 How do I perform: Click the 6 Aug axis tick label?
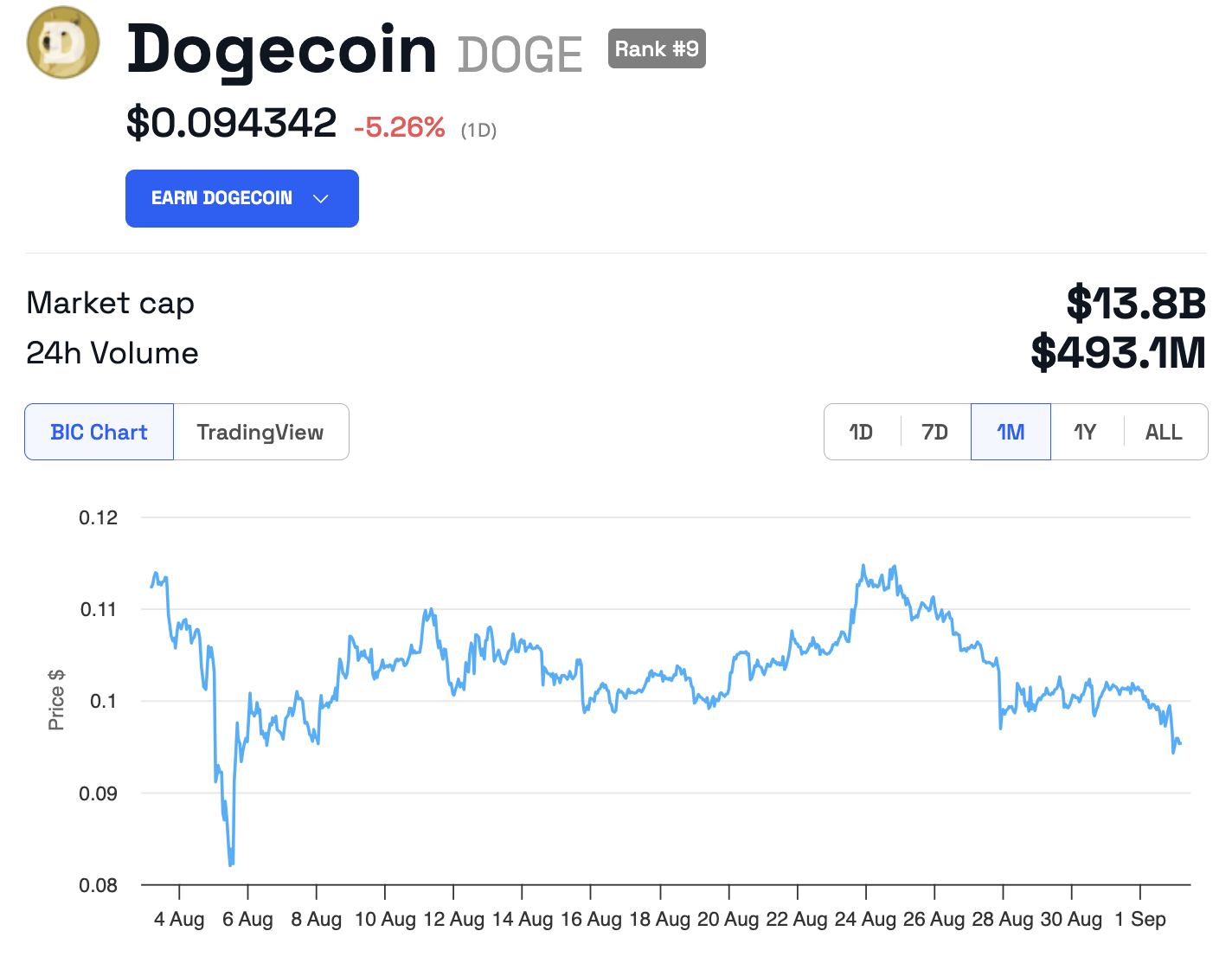247,919
